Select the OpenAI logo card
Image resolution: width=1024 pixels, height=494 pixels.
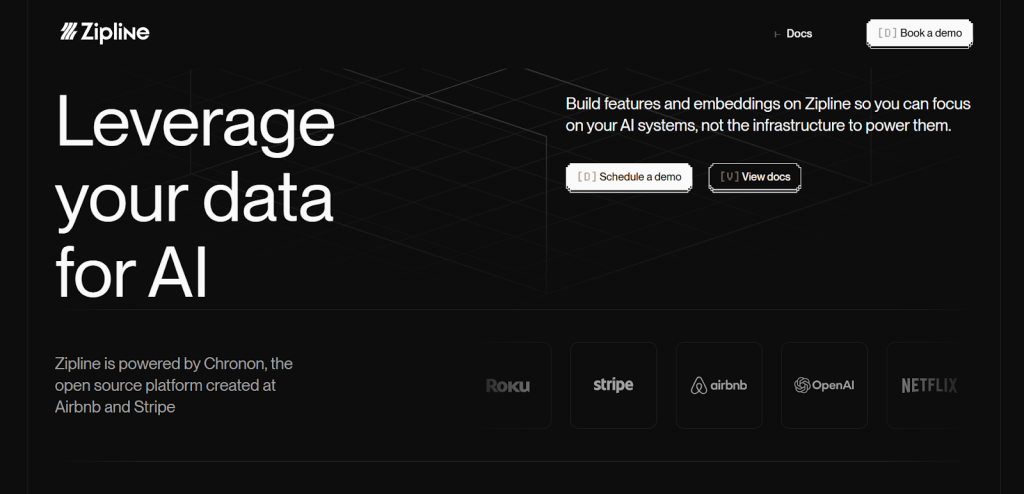point(824,386)
